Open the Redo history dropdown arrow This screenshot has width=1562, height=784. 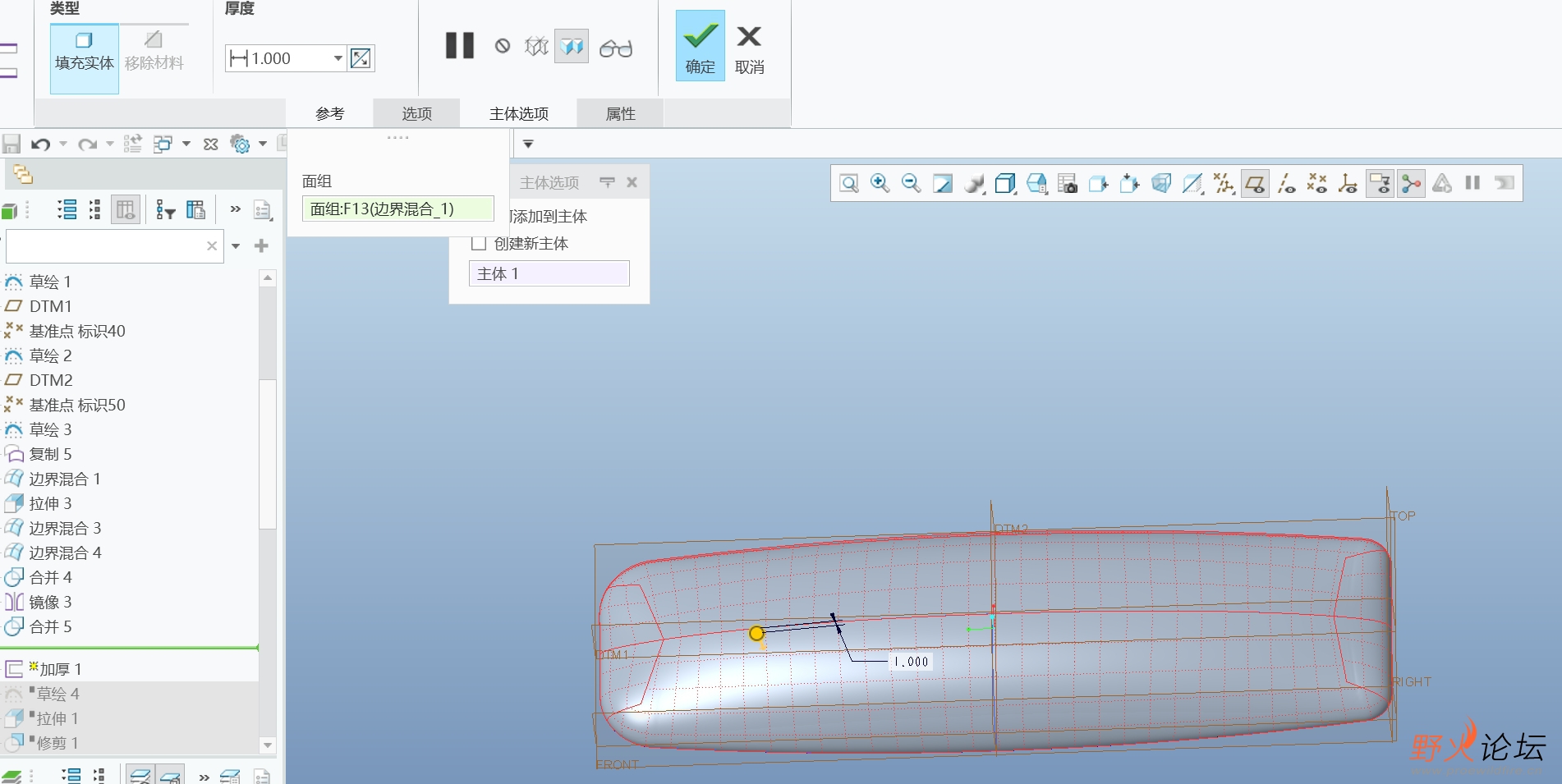click(110, 144)
